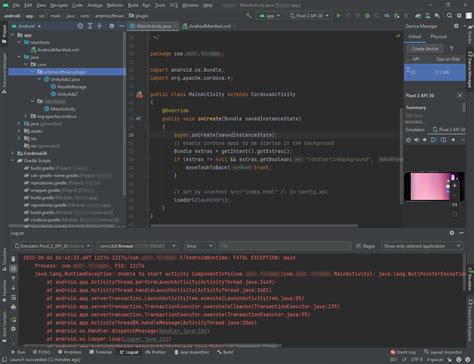Collapse the app module tree node
Viewport: 474px width, 364px height.
13,35
